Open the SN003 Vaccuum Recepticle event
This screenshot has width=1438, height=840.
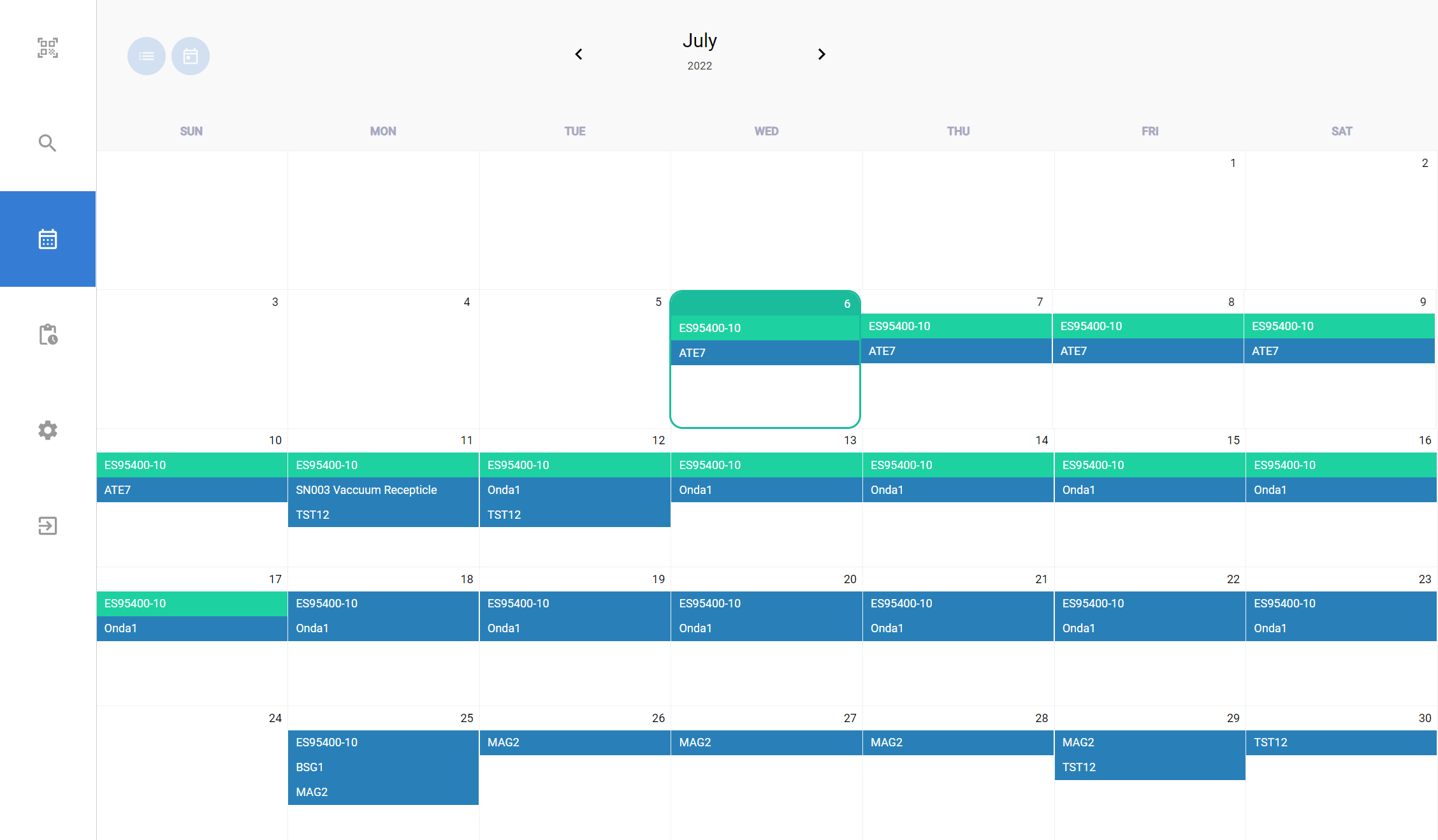382,489
